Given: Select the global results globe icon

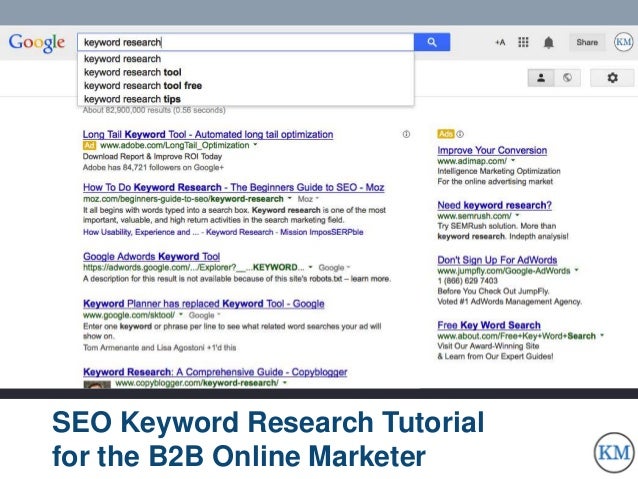Looking at the screenshot, I should (567, 78).
